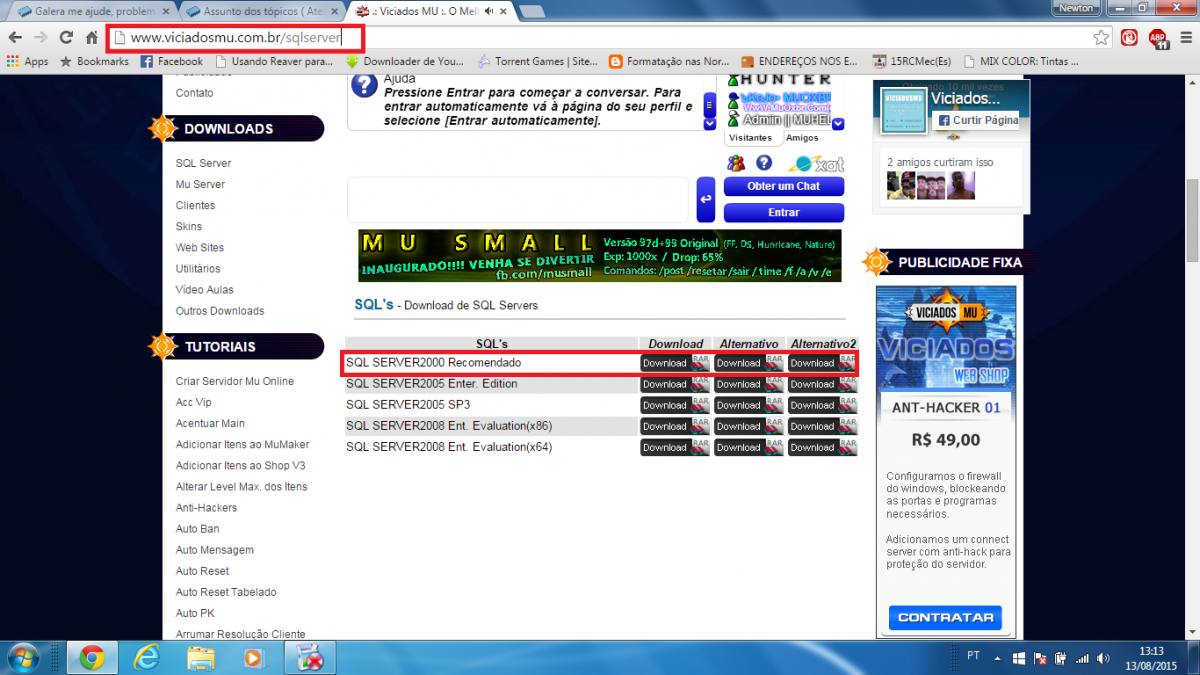Launch Internet Explorer from the taskbar

(x=148, y=658)
